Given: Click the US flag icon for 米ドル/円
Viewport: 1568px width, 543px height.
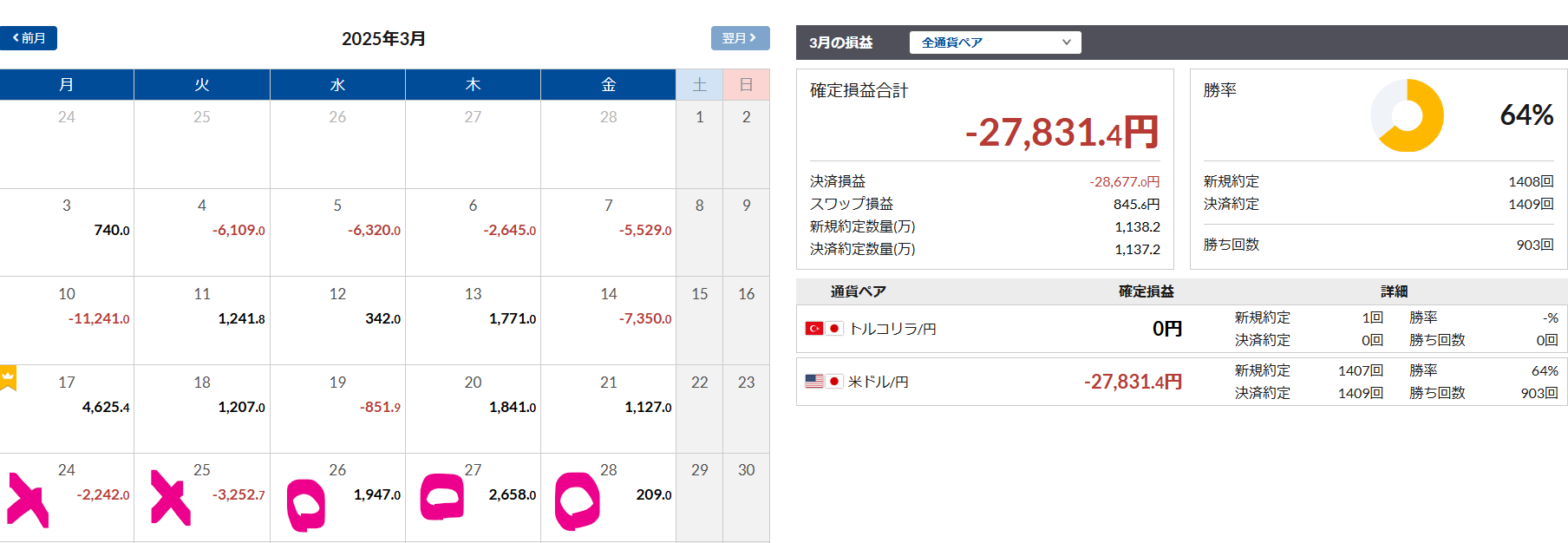Looking at the screenshot, I should pyautogui.click(x=813, y=382).
